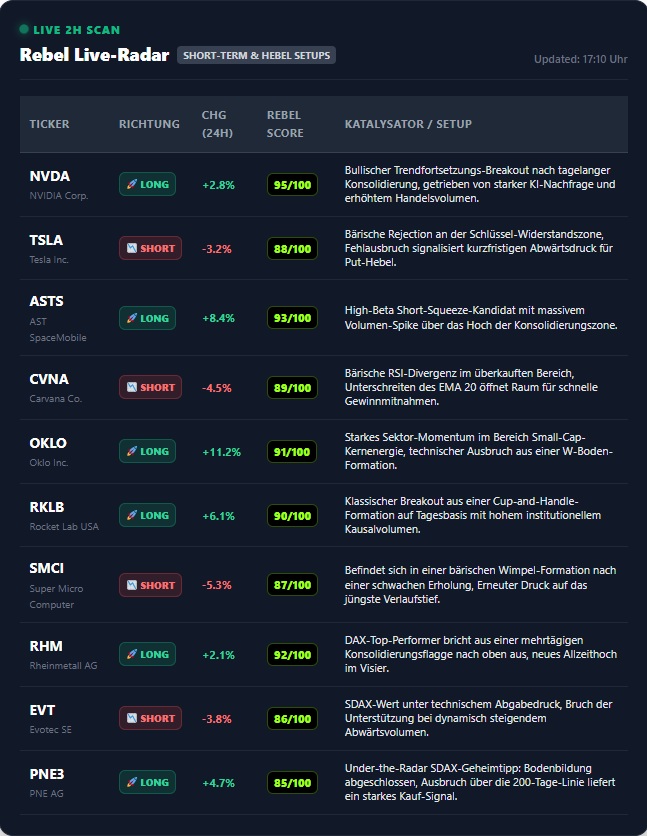The image size is (647, 836).
Task: Click the +6.1% change value
Action: 219,516
